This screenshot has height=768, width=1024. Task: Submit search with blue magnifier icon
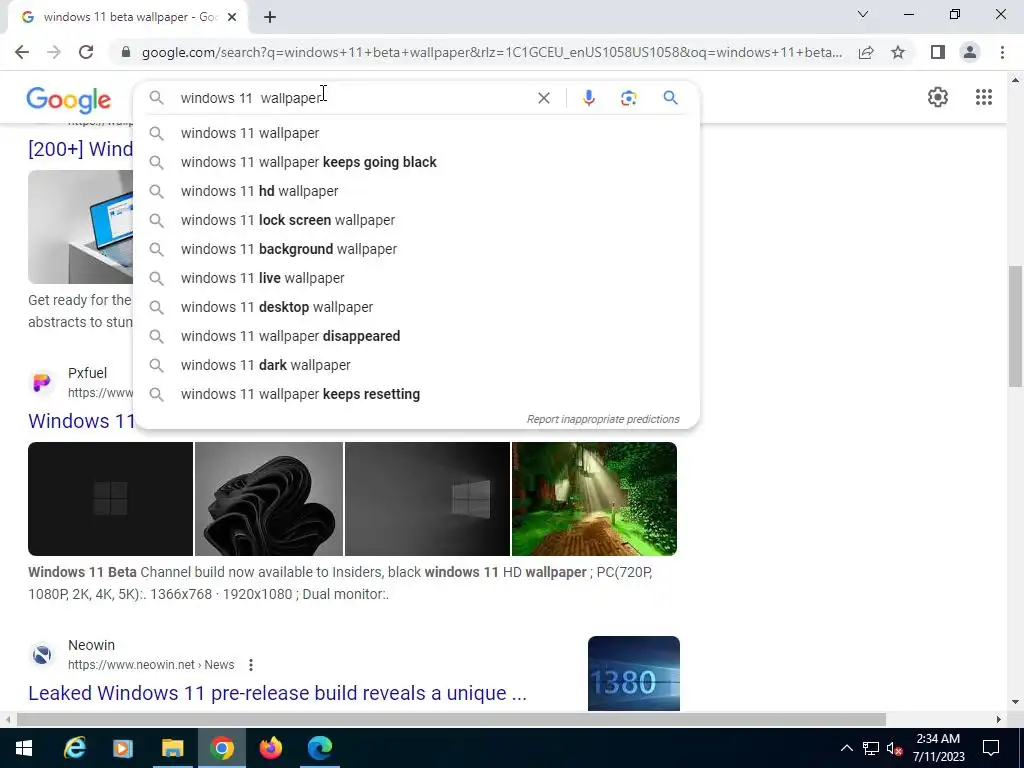pos(670,98)
